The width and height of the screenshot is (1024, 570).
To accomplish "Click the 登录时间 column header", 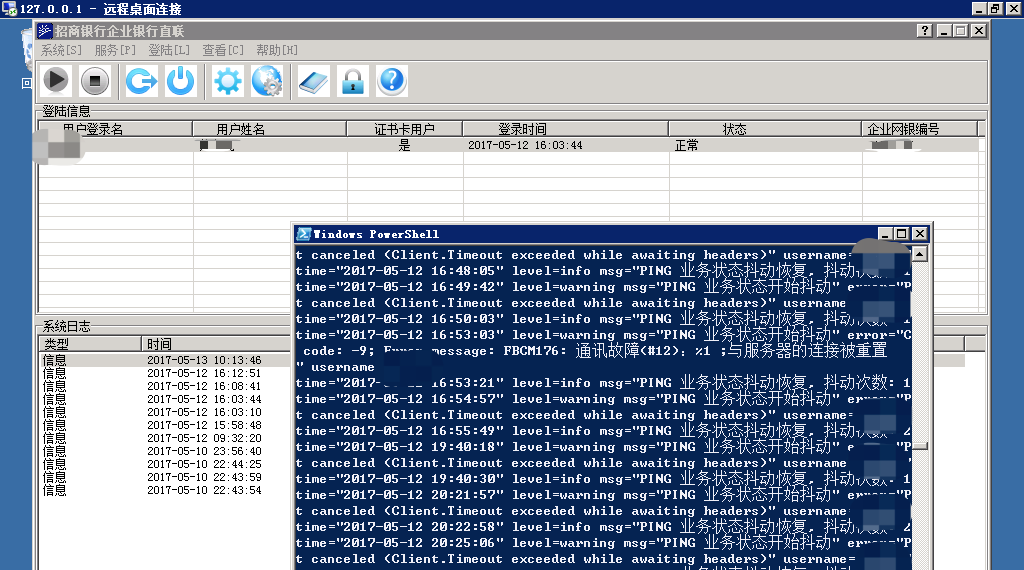I will (x=522, y=129).
